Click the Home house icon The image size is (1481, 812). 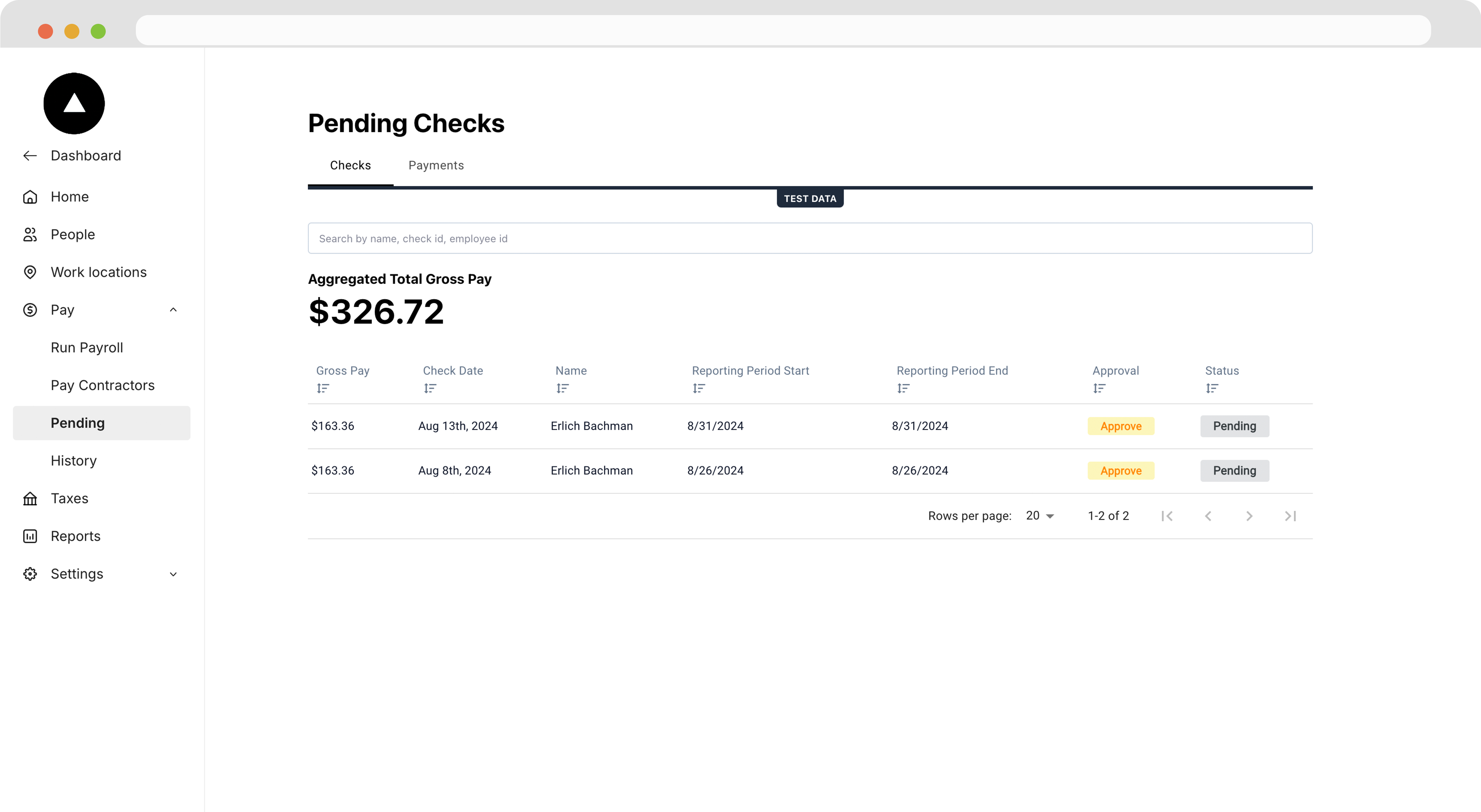(30, 197)
